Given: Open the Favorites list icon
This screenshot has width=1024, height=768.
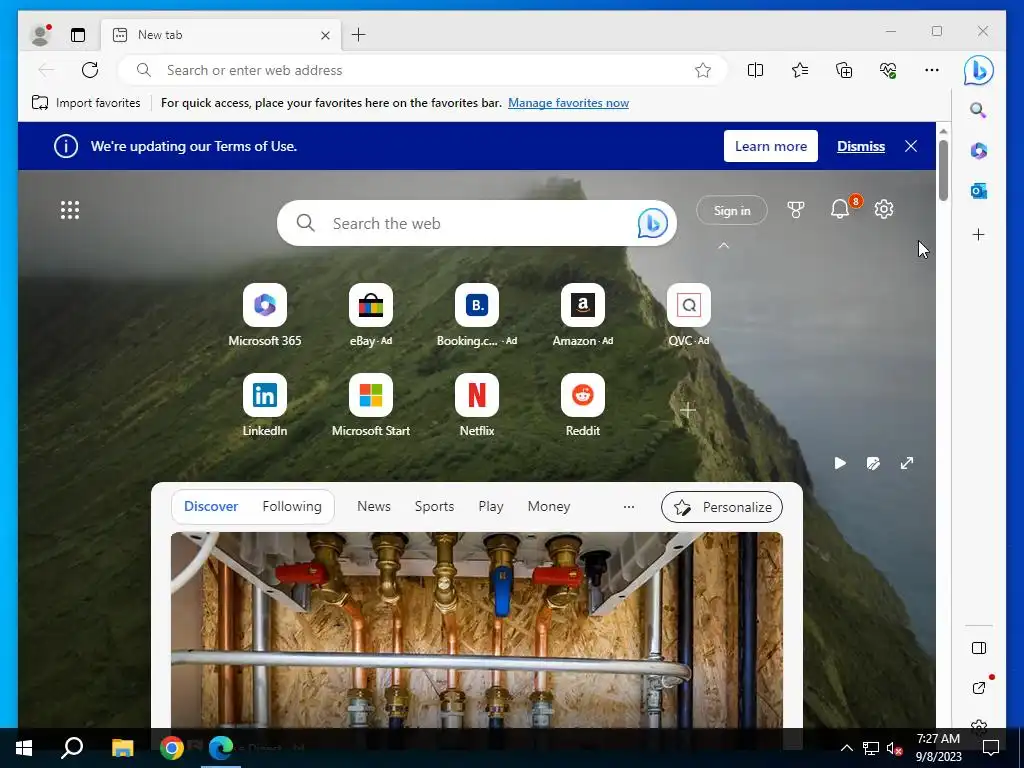Looking at the screenshot, I should tap(800, 70).
